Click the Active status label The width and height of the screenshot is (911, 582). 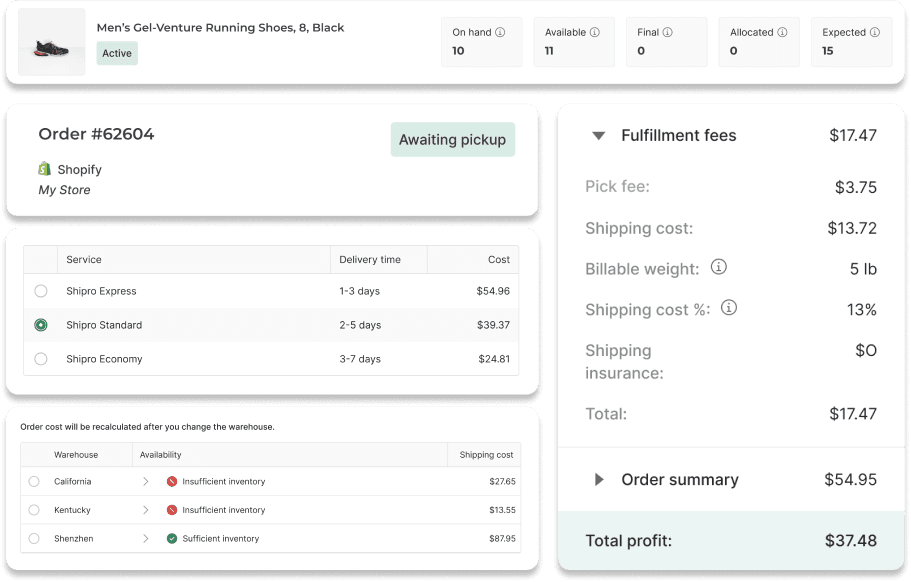[x=117, y=53]
